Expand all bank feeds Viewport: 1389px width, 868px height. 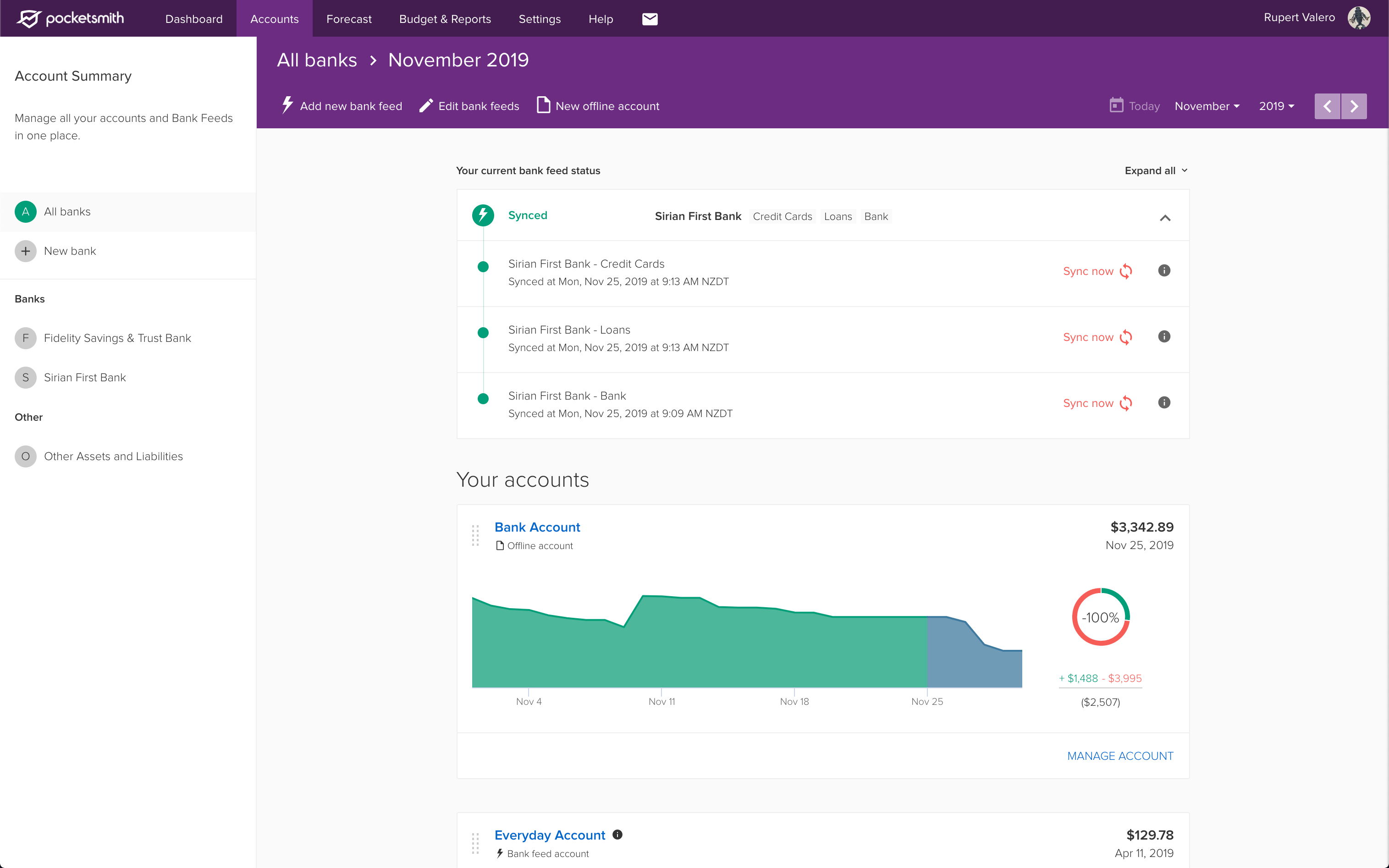[x=1156, y=170]
